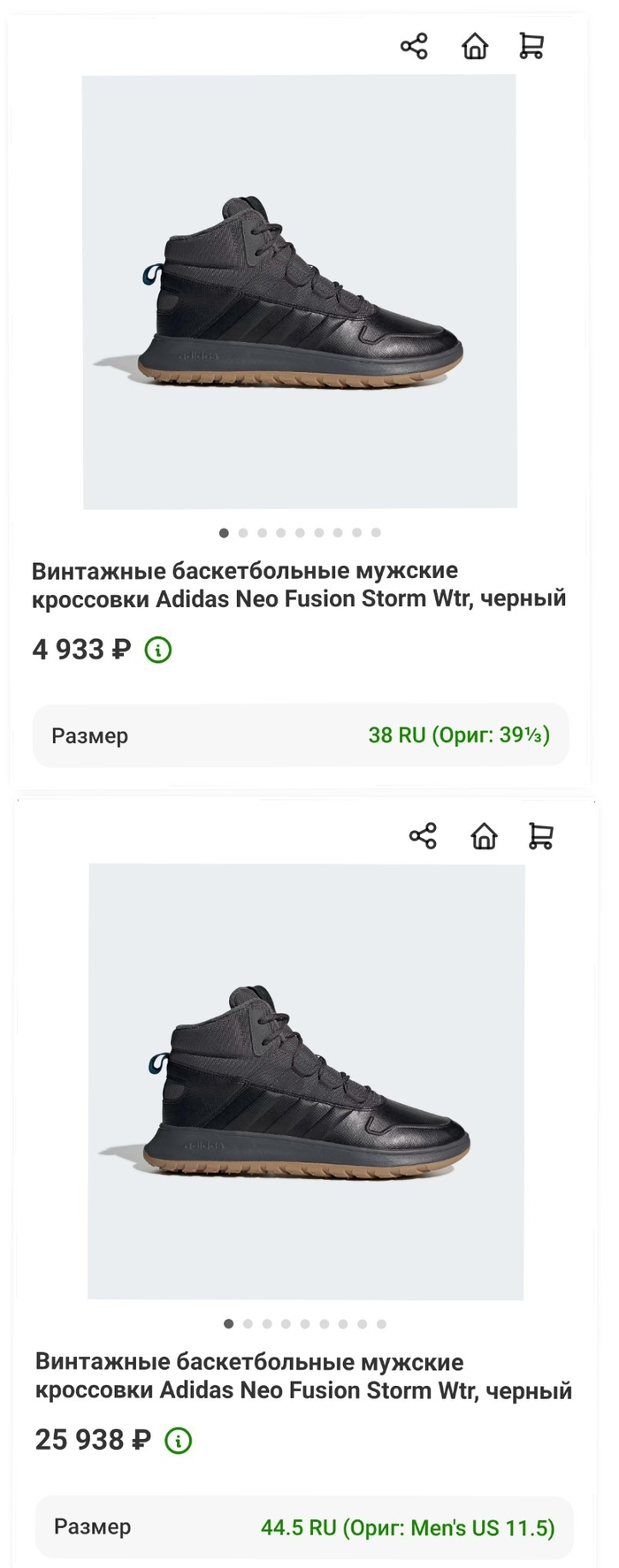Tap the share icon on the first product
Image resolution: width=619 pixels, height=1568 pixels.
pos(414,46)
